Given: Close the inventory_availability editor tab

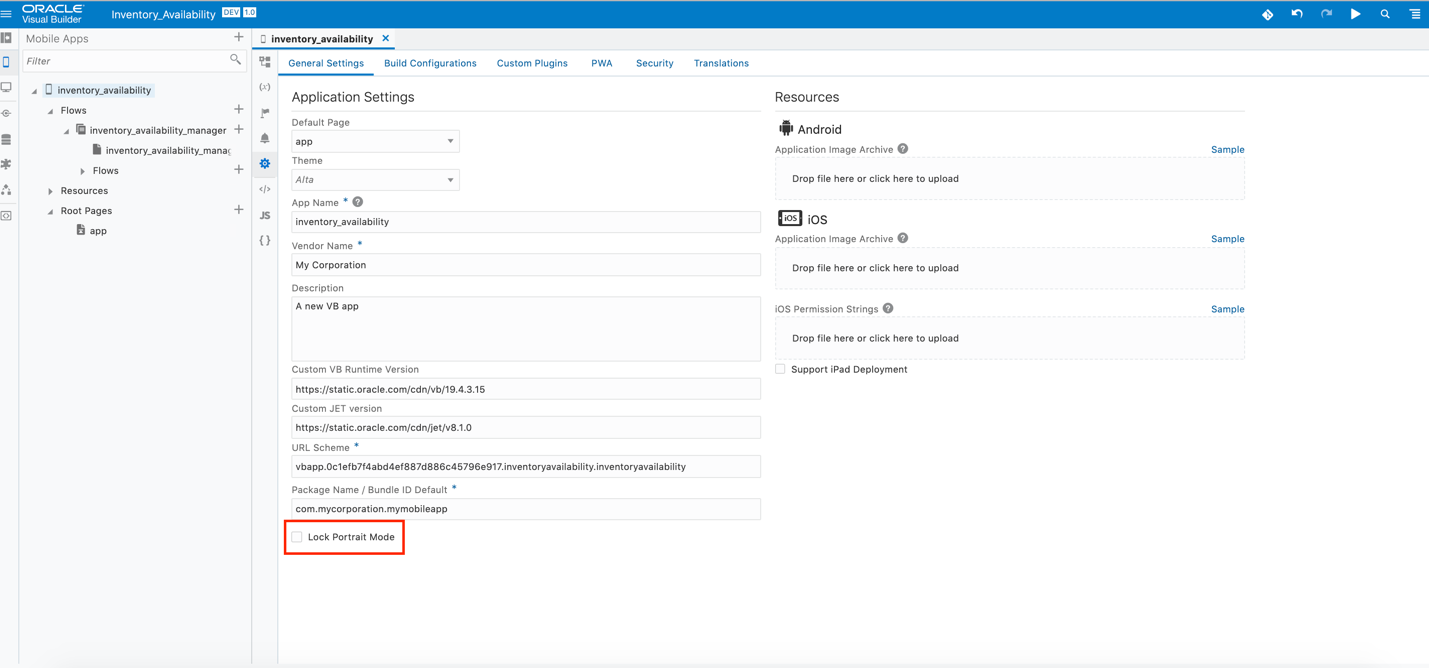Looking at the screenshot, I should (386, 38).
